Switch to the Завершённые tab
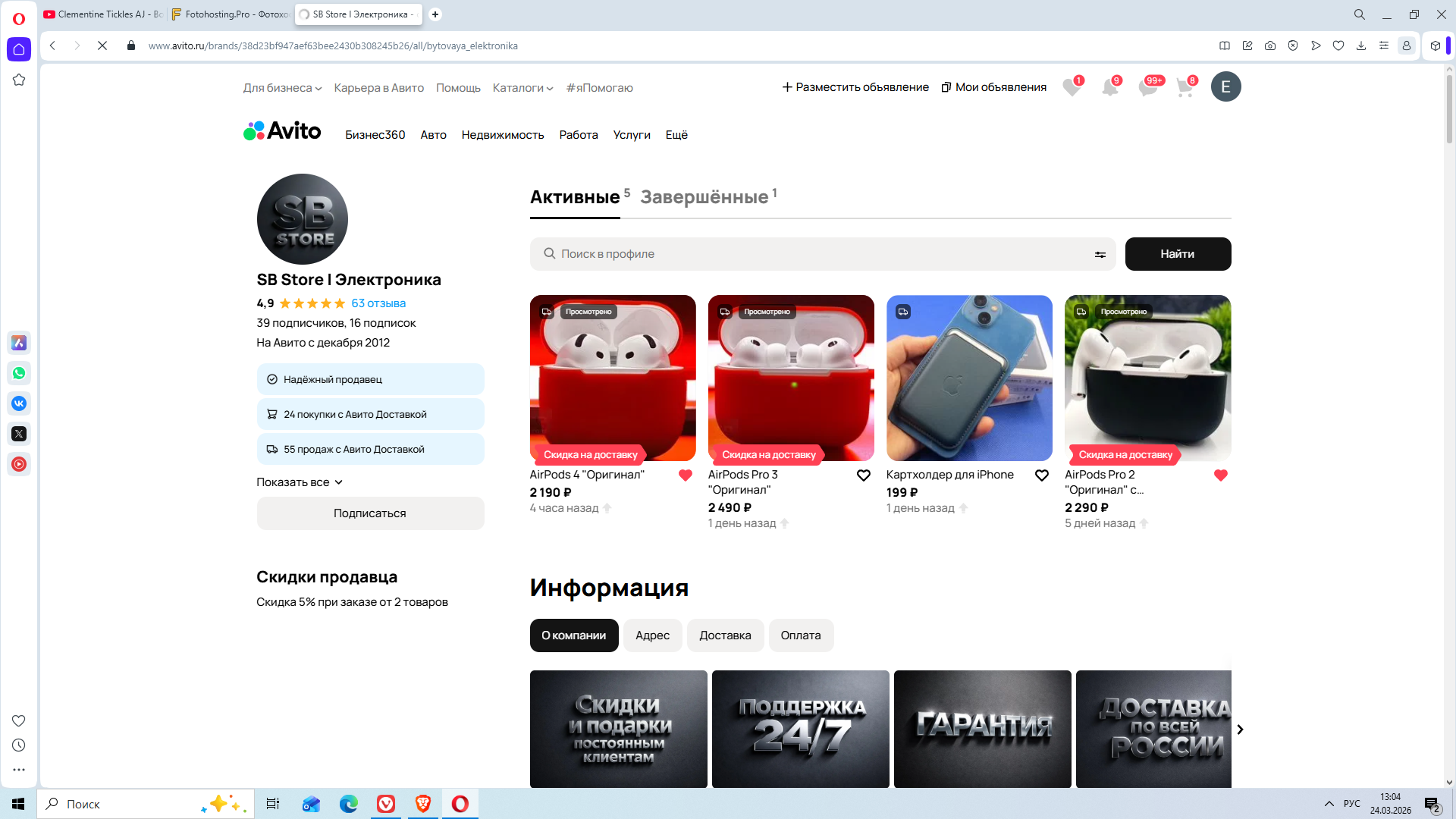 click(704, 197)
